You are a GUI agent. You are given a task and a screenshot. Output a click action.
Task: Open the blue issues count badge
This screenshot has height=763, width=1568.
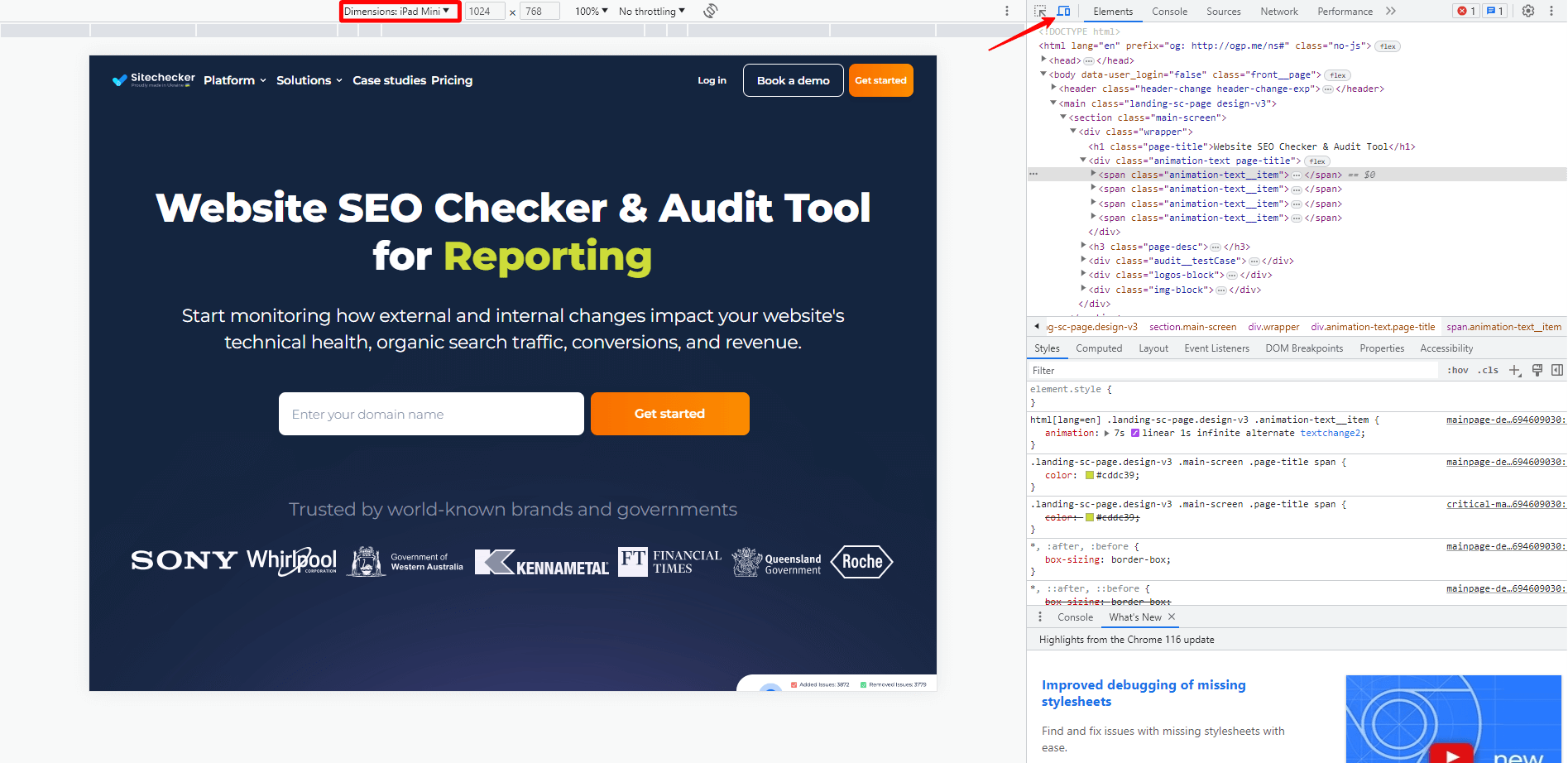click(1494, 11)
